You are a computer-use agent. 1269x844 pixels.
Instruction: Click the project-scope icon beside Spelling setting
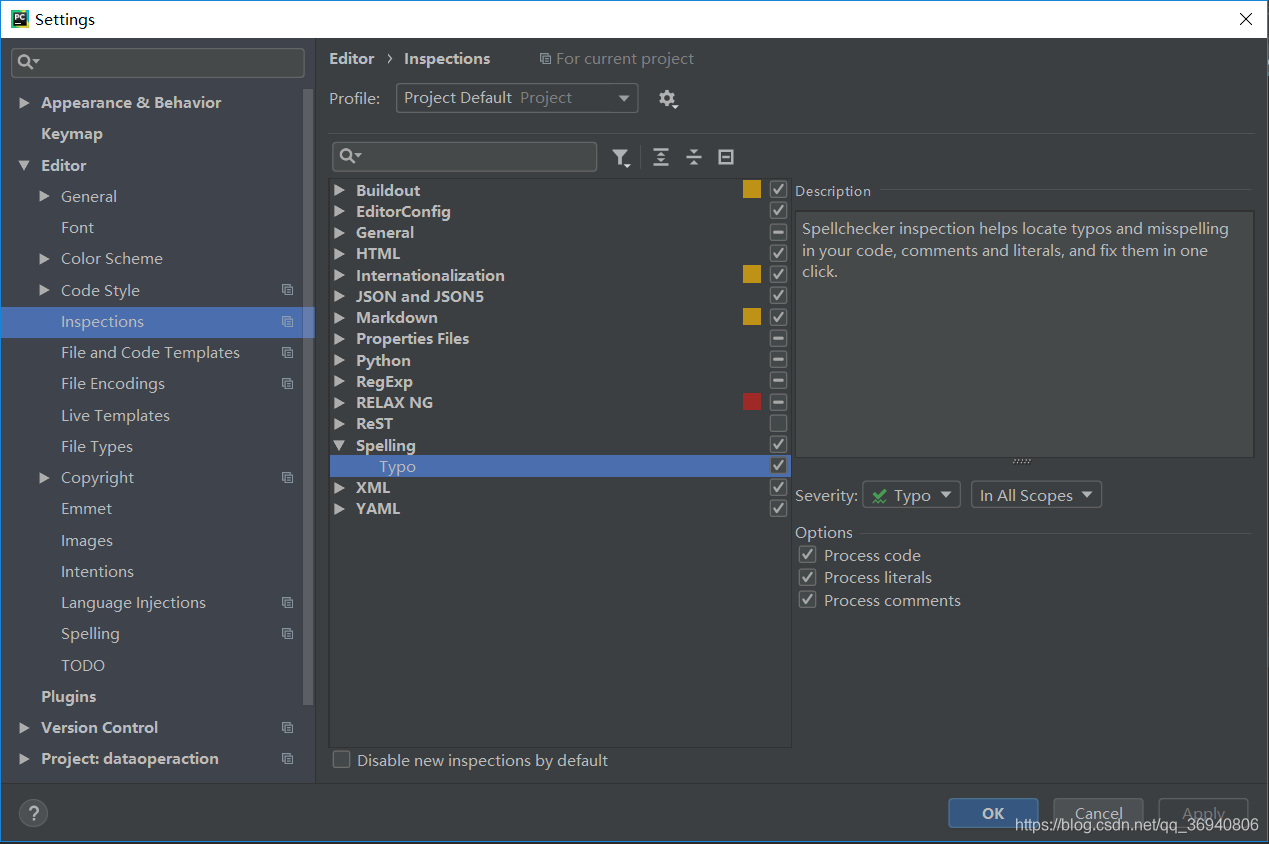(288, 634)
